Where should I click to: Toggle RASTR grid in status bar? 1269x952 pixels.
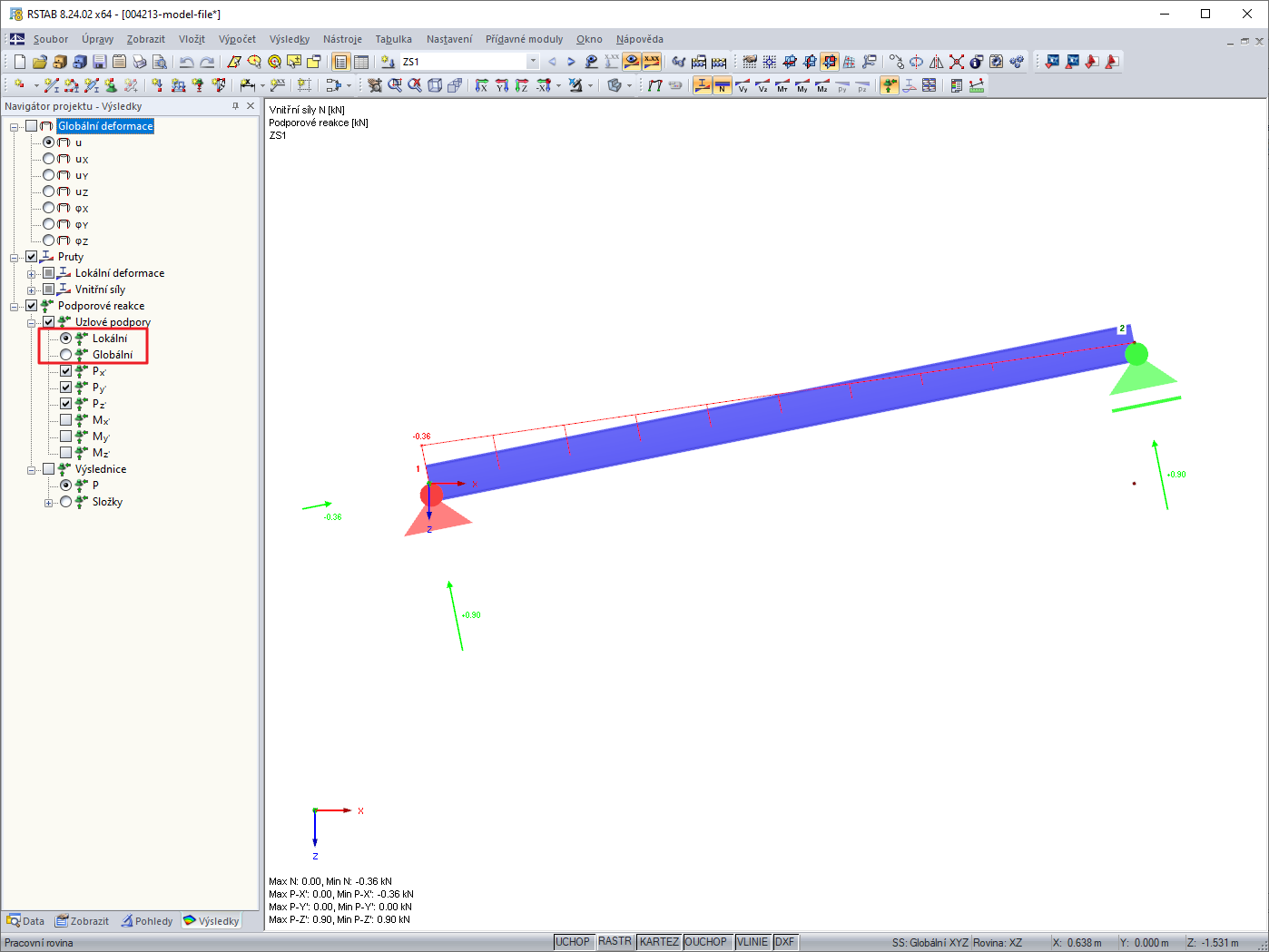(615, 942)
